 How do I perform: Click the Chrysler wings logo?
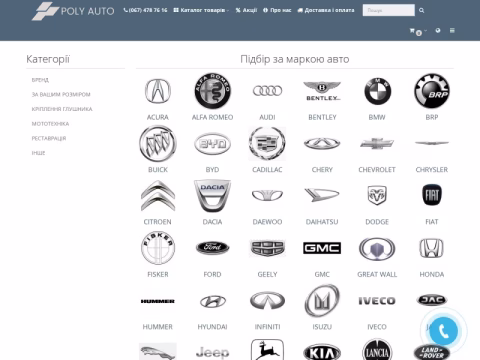coord(432,143)
